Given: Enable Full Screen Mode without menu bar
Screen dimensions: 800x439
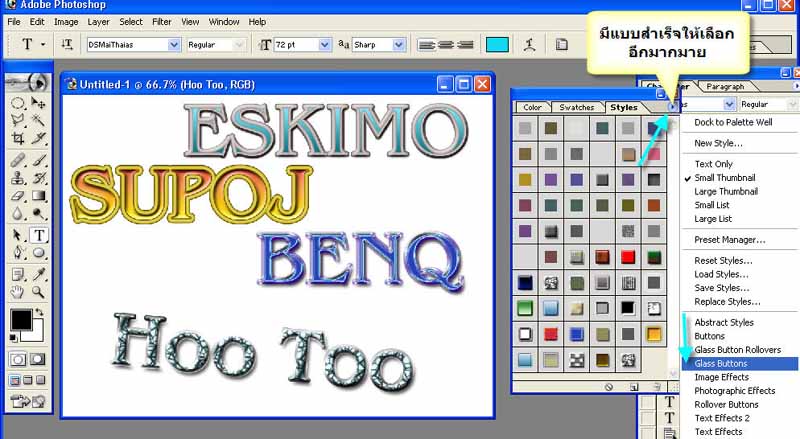Looking at the screenshot, I should click(x=40, y=380).
